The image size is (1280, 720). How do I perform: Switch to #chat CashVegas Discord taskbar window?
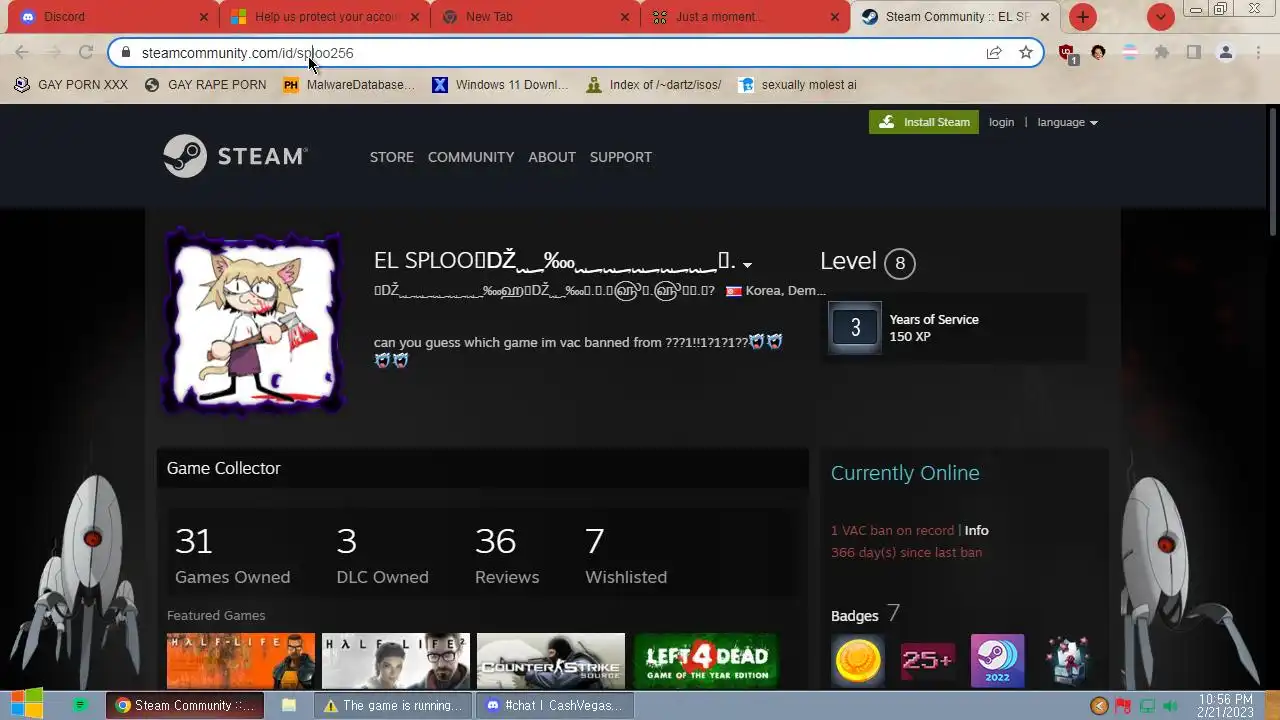tap(554, 705)
